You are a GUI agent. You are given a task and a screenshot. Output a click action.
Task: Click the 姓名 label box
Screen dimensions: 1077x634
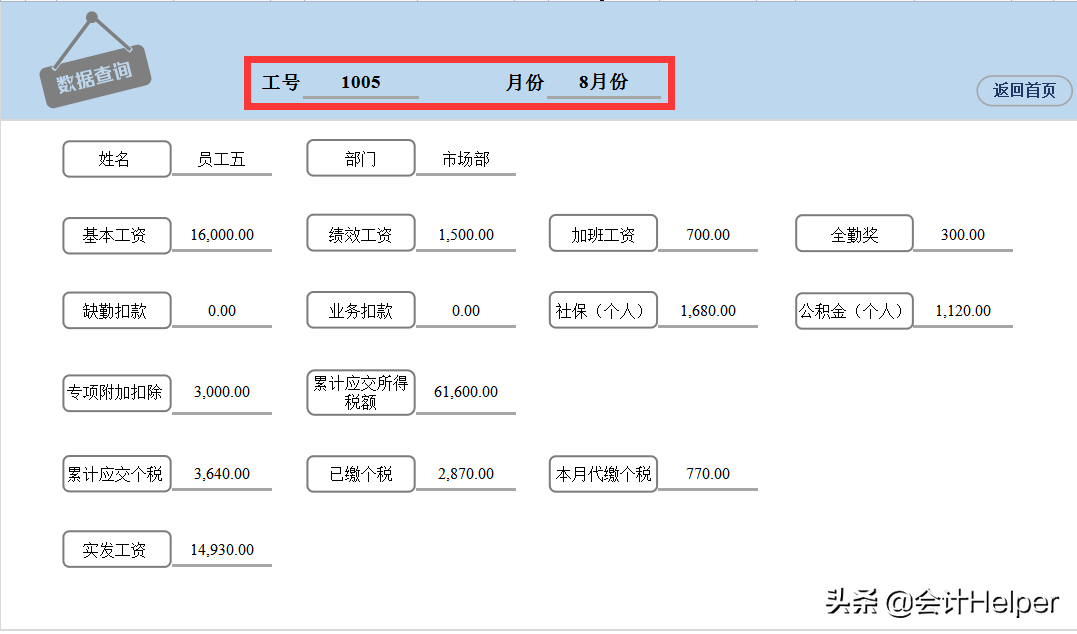[x=117, y=159]
